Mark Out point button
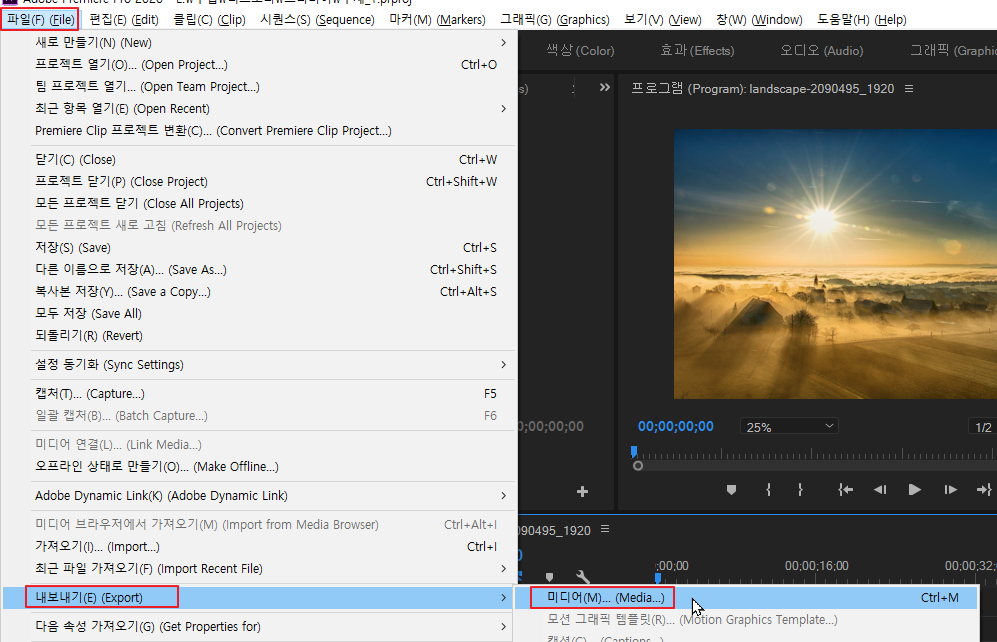 pyautogui.click(x=800, y=490)
